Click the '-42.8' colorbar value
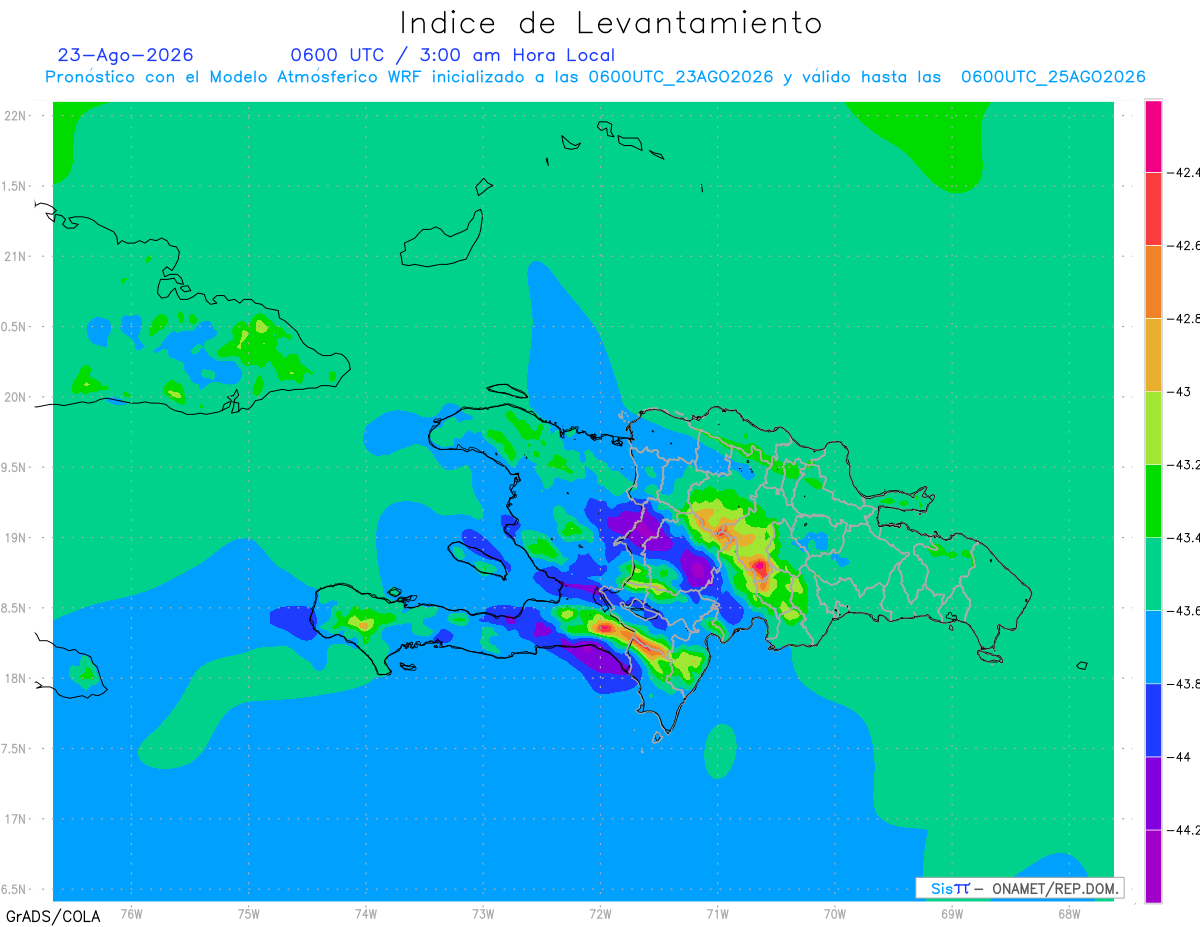This screenshot has height=927, width=1200. 1185,318
